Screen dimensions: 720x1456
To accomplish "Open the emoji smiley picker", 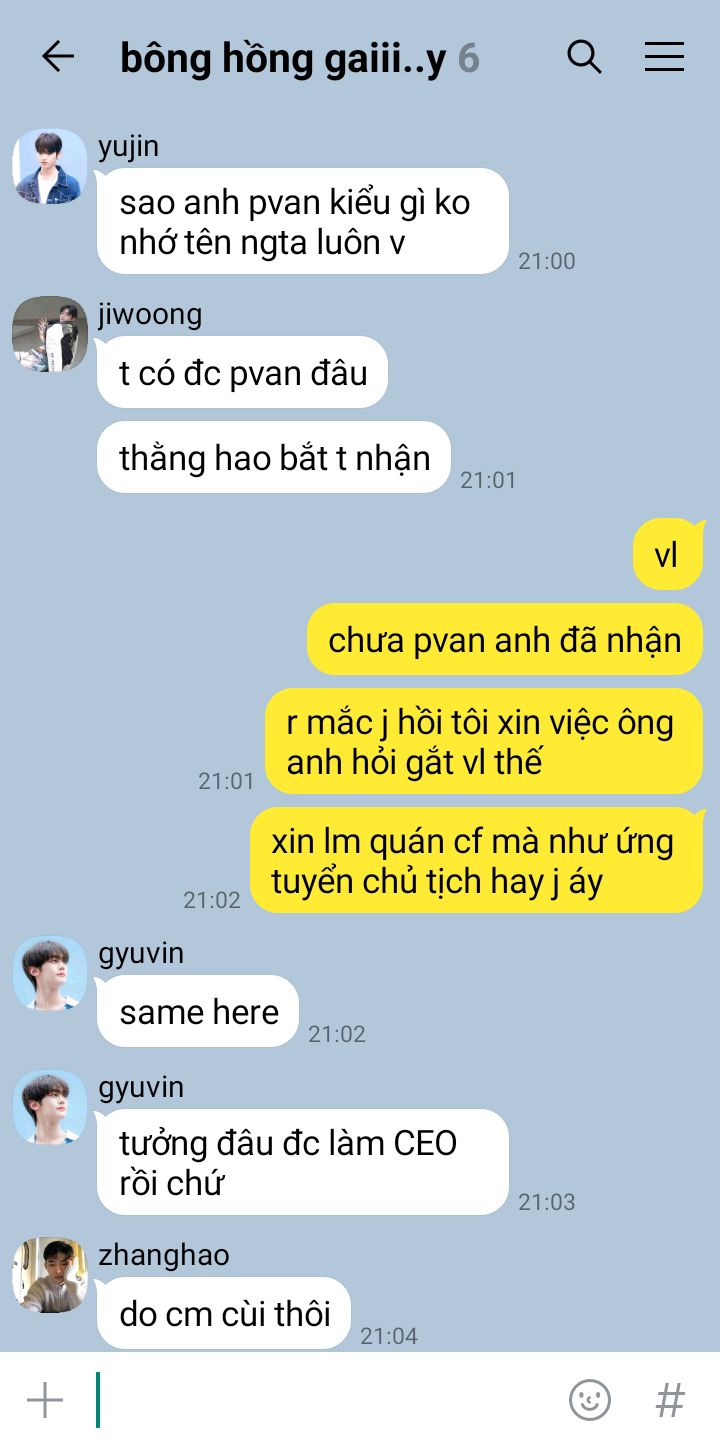I will pyautogui.click(x=590, y=1400).
